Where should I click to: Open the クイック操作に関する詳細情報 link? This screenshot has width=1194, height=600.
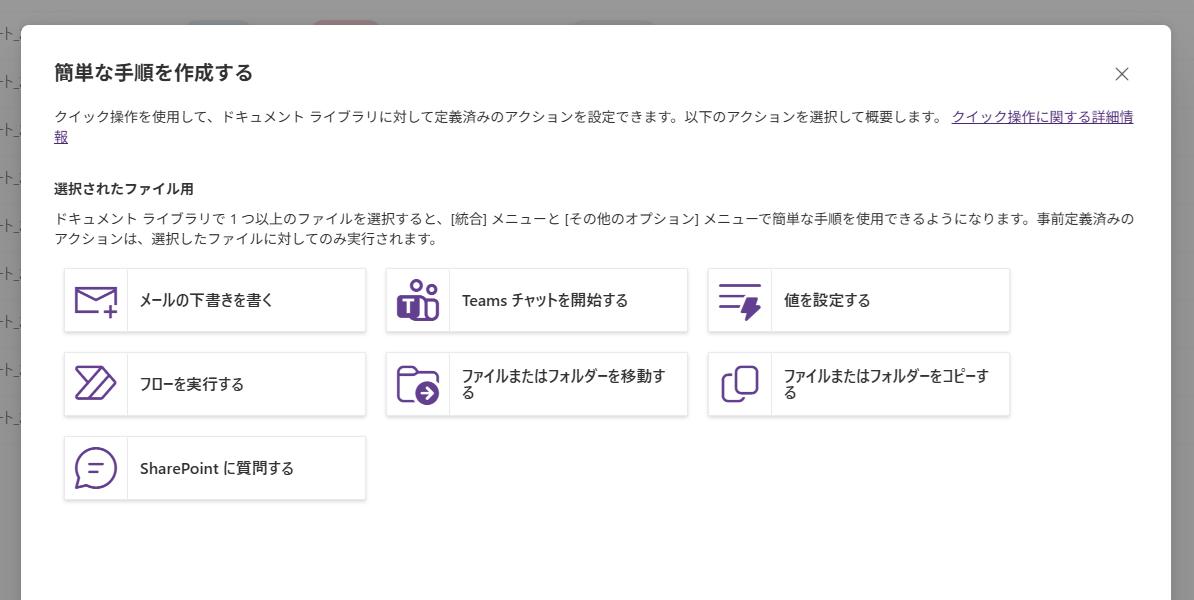(x=1041, y=117)
